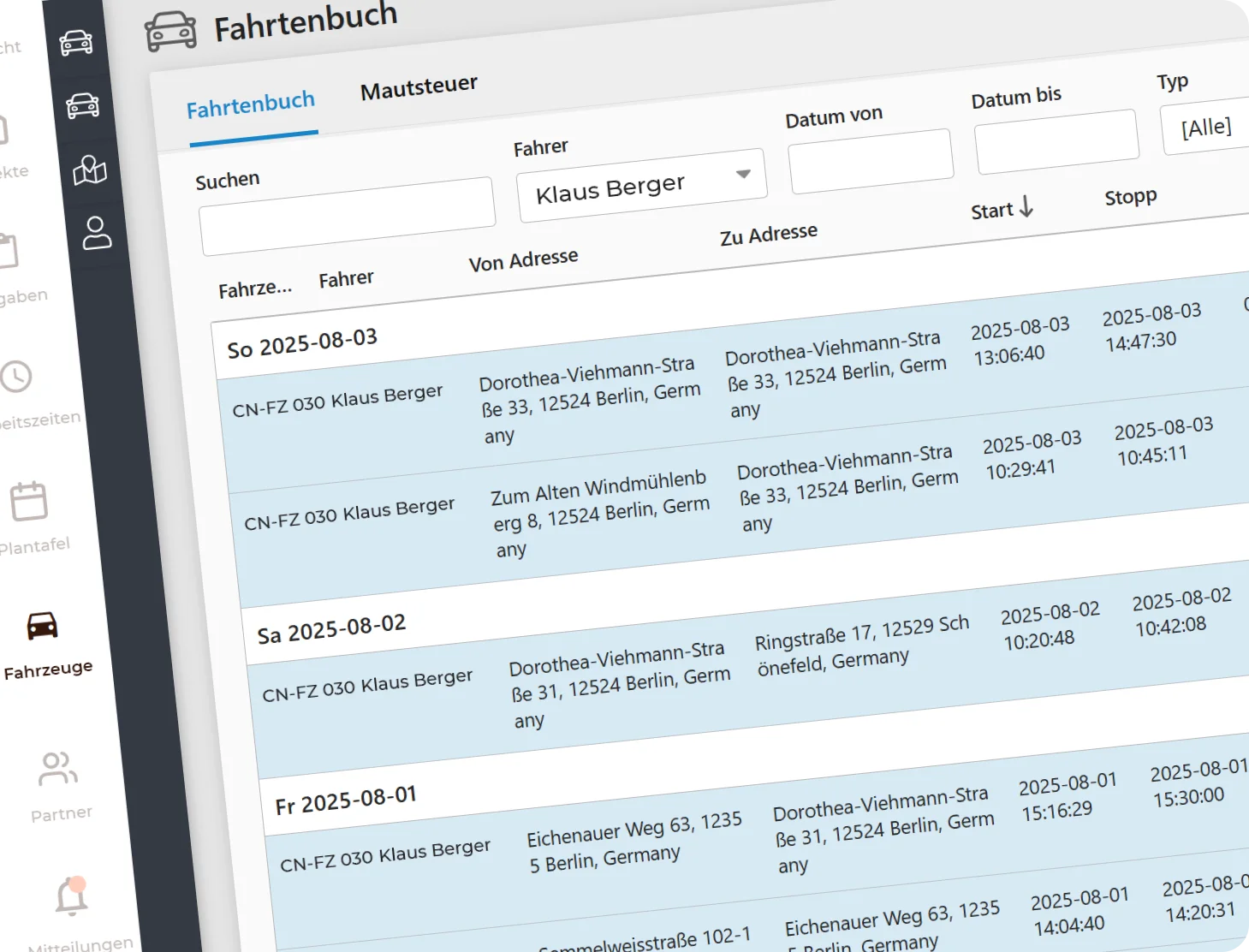
Task: Click the Zum Alten Windmühlenberg 8 address
Action: [600, 513]
